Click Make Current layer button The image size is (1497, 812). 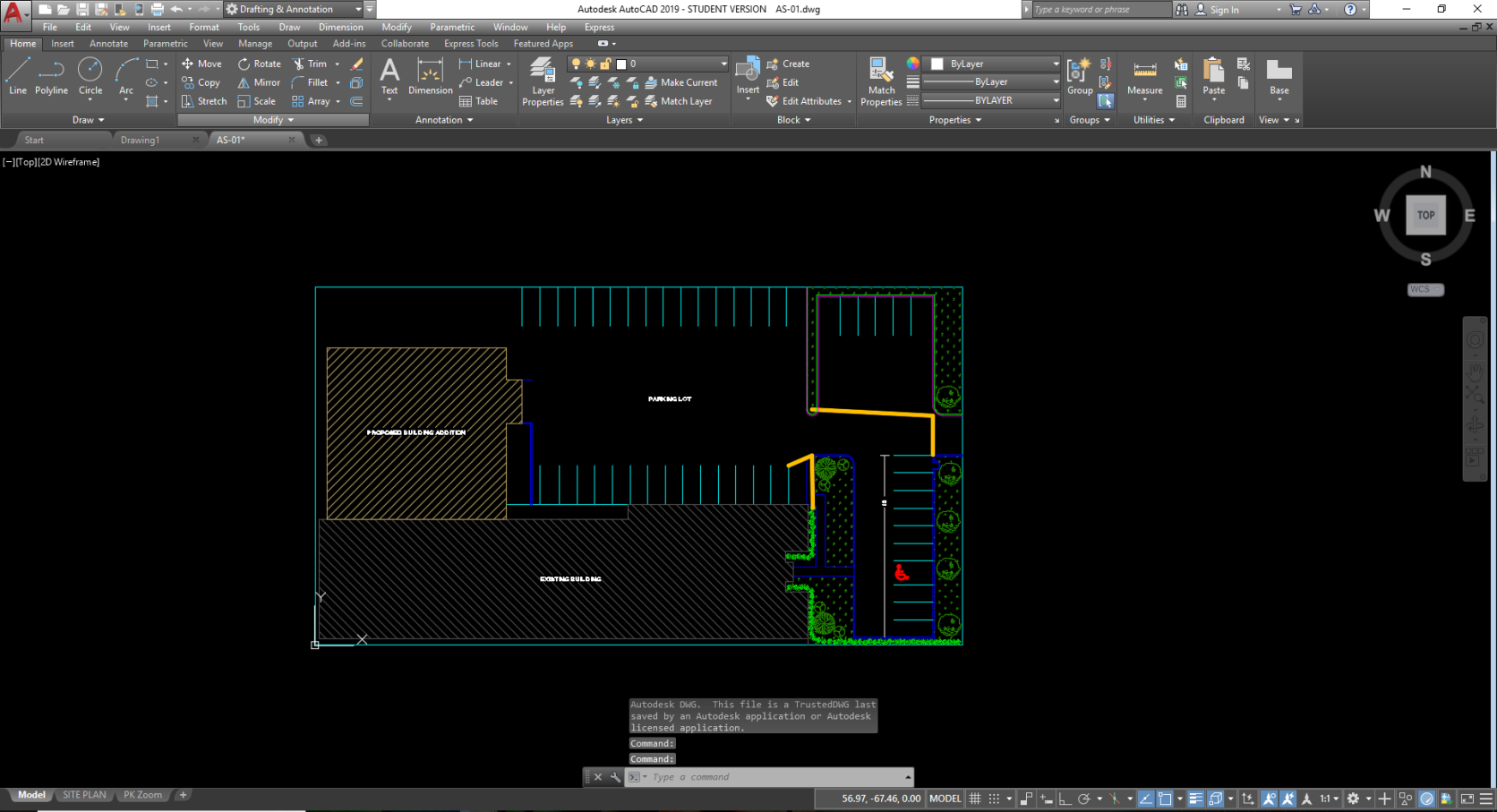tap(681, 82)
